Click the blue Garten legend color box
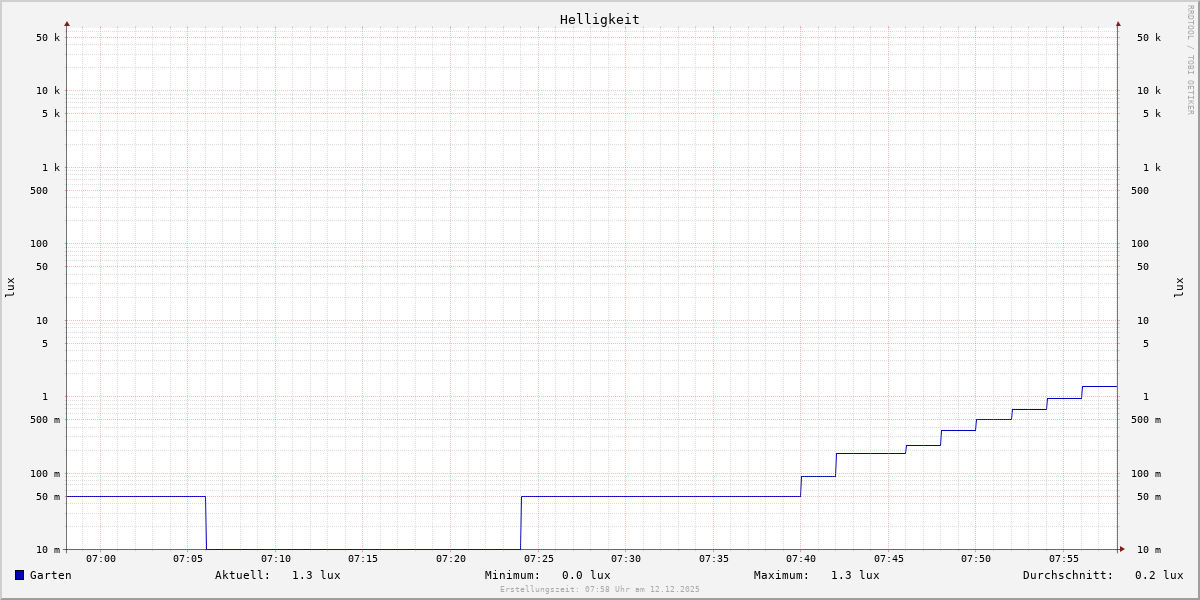Image resolution: width=1200 pixels, height=600 pixels. click(x=19, y=575)
